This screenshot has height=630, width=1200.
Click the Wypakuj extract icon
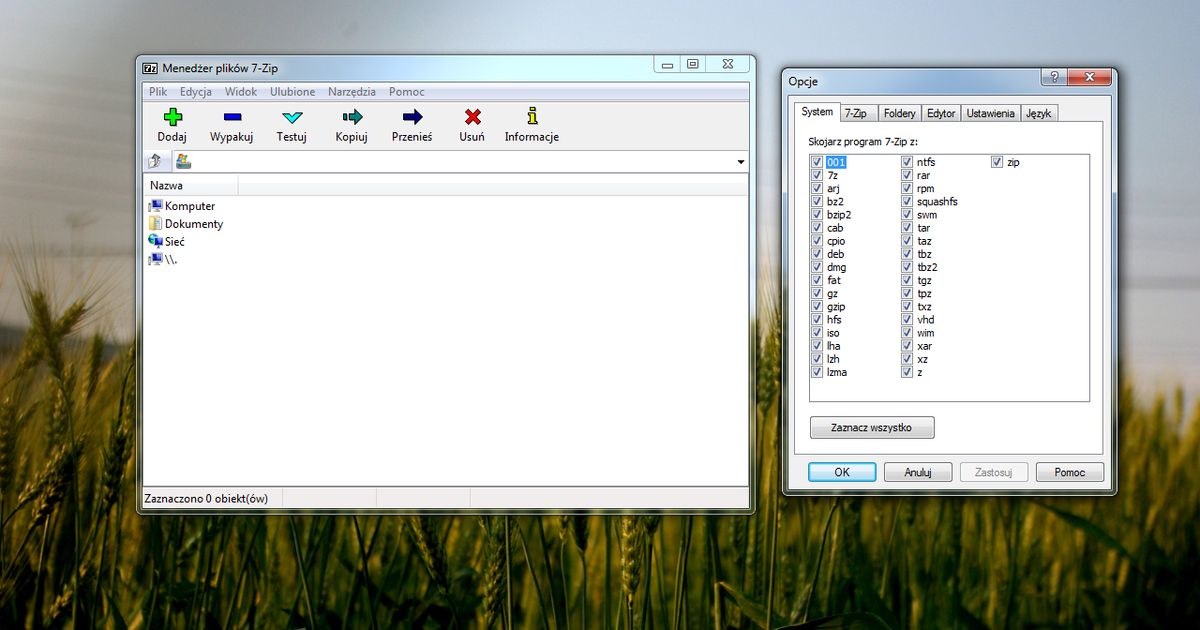(231, 118)
